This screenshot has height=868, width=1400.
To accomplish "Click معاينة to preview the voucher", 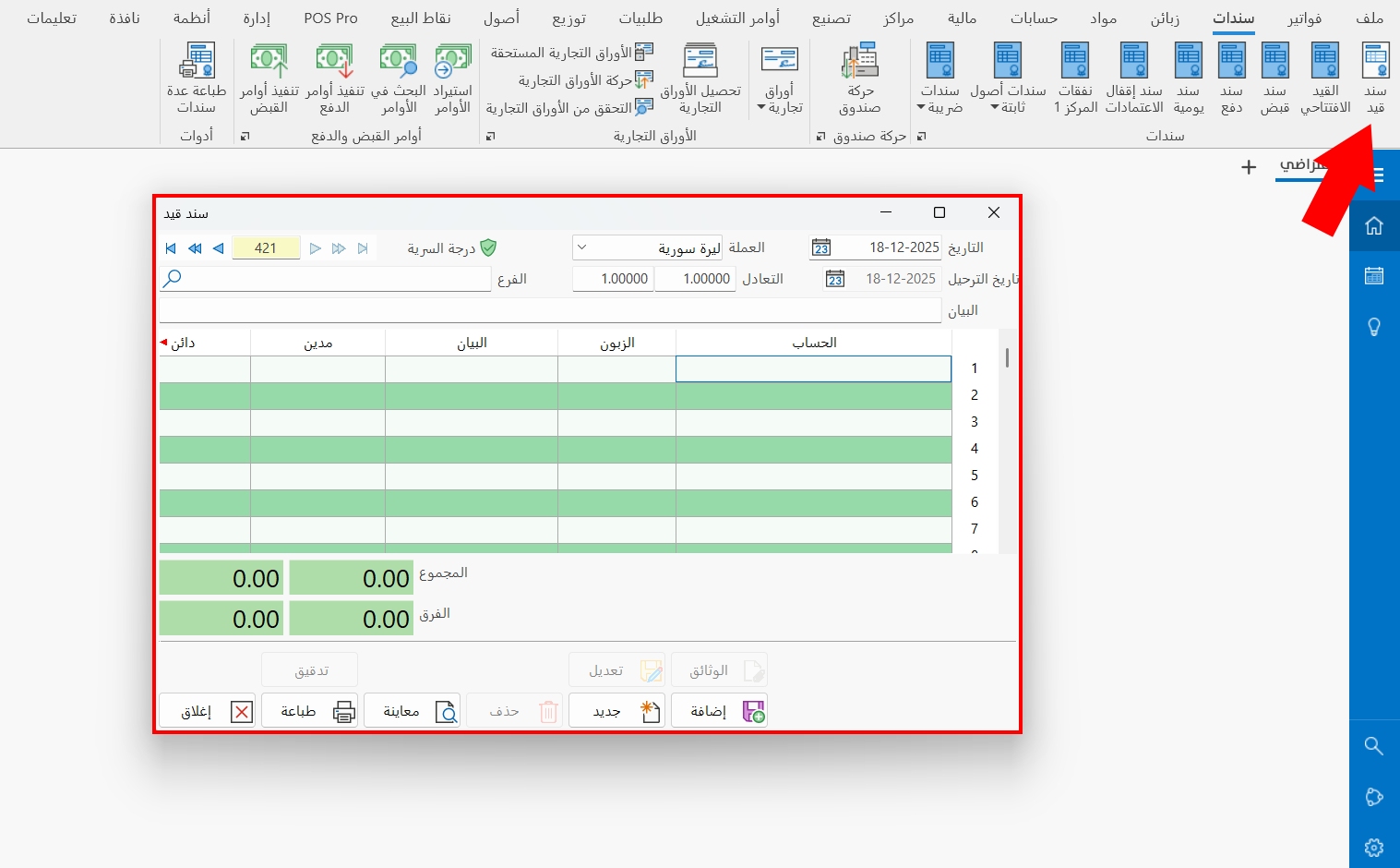I will 413,710.
